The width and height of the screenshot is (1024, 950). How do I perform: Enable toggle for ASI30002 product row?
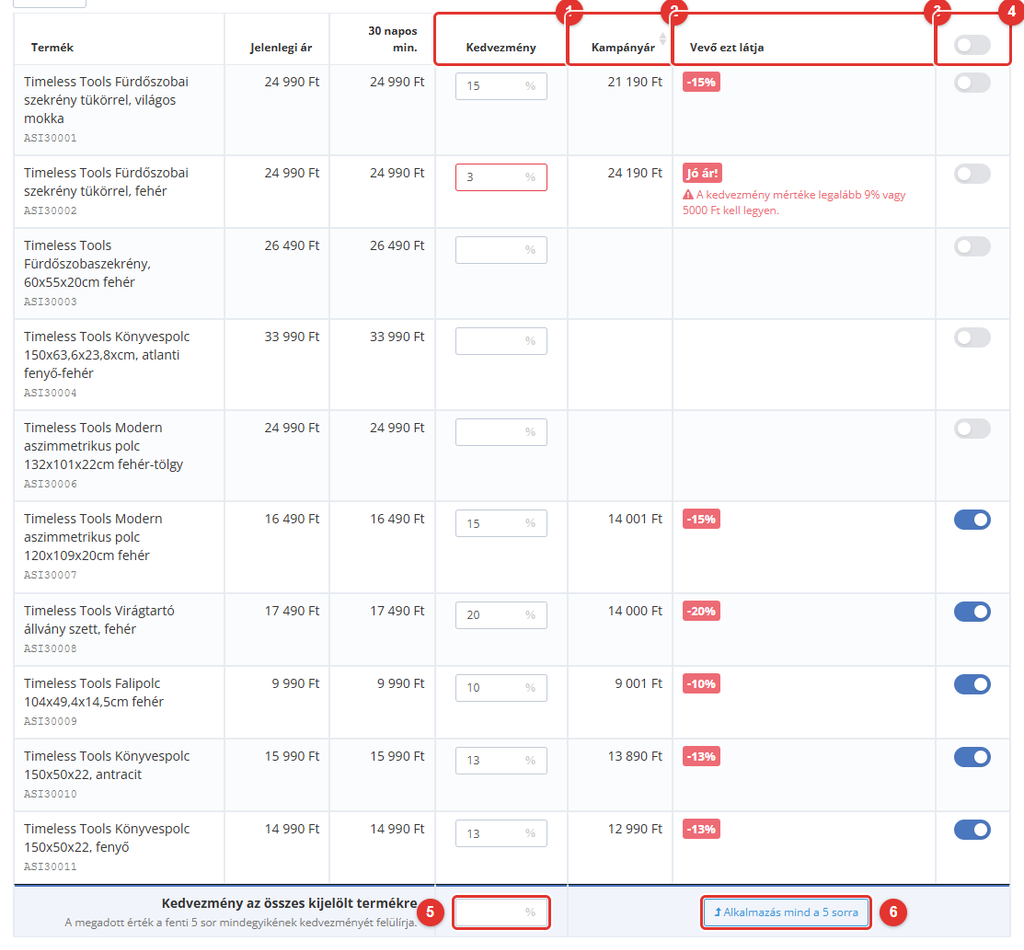pyautogui.click(x=972, y=174)
